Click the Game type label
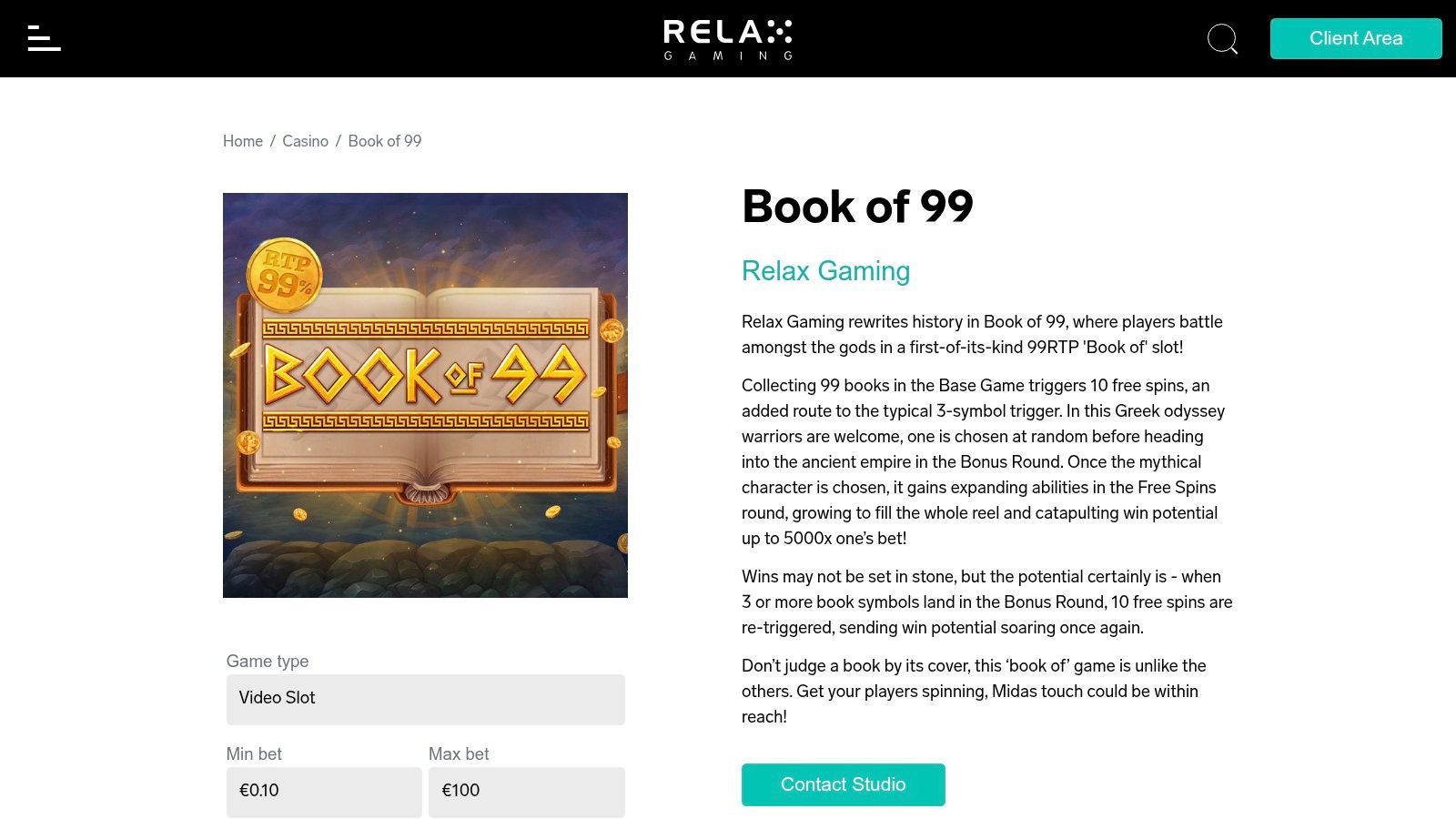 coord(268,662)
